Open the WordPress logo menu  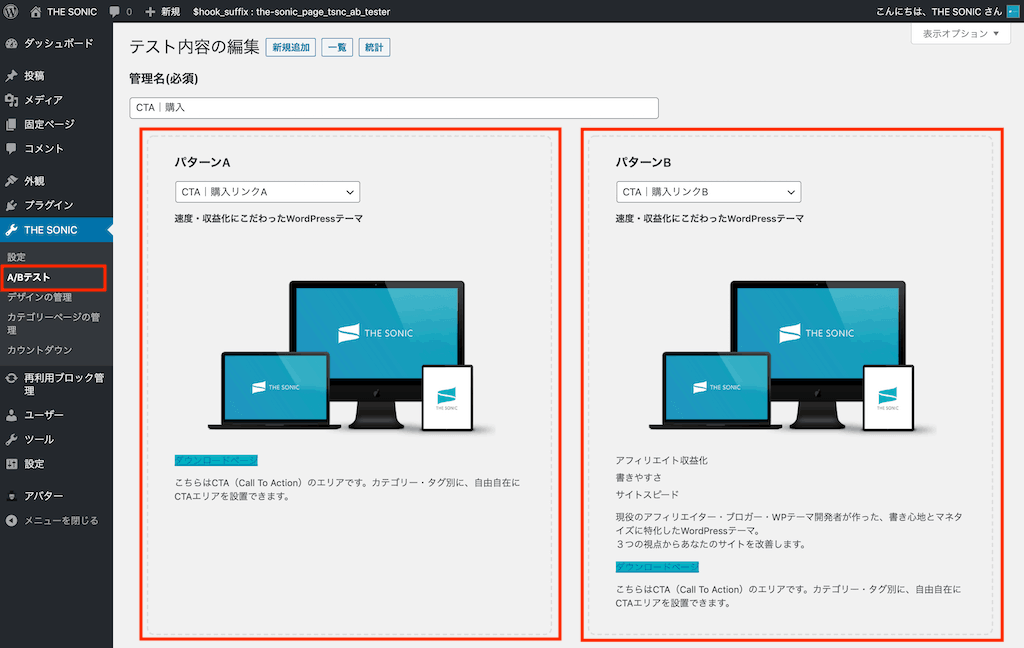tap(11, 11)
